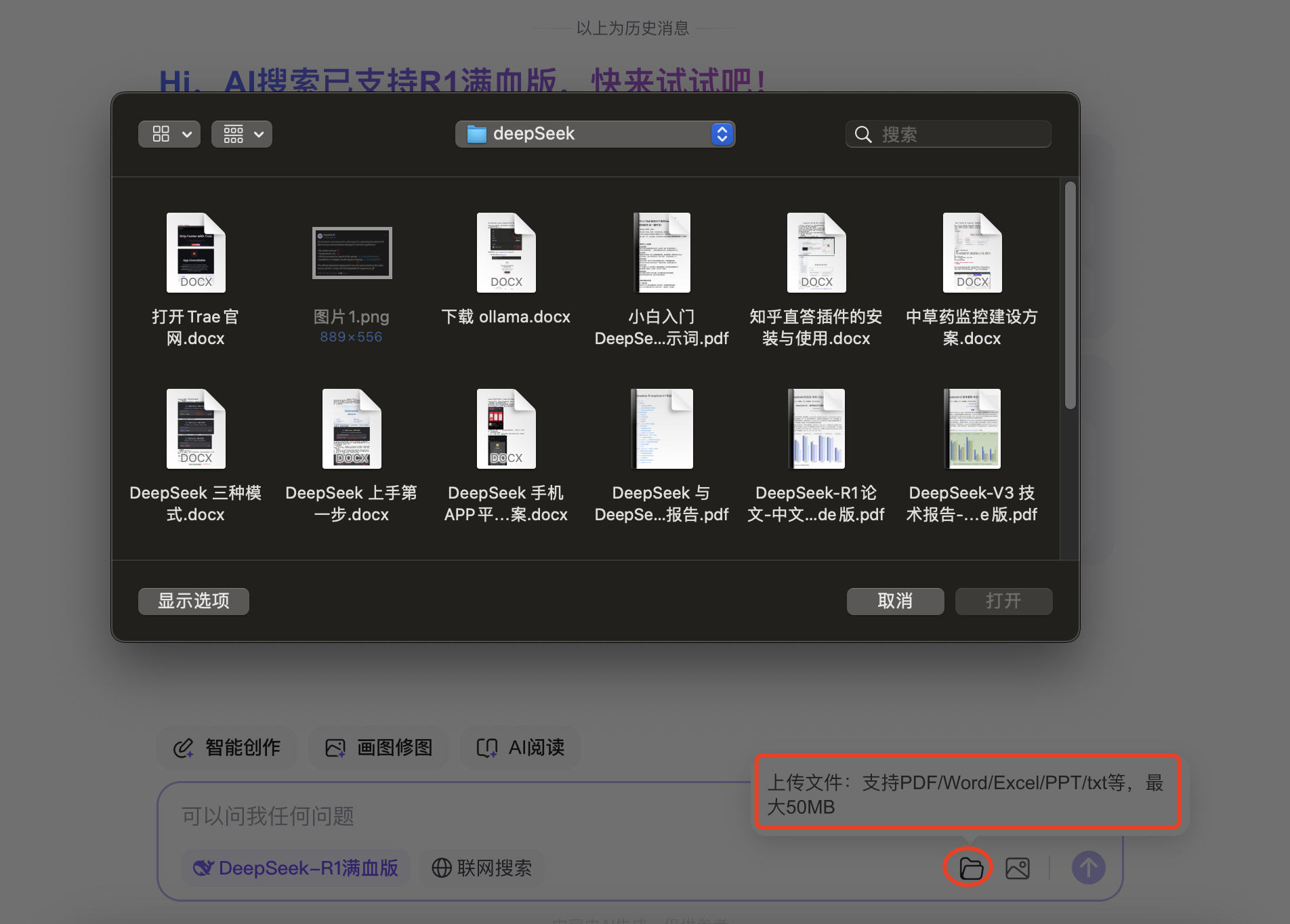Image resolution: width=1290 pixels, height=924 pixels.
Task: Click the upload file folder icon
Action: [971, 868]
